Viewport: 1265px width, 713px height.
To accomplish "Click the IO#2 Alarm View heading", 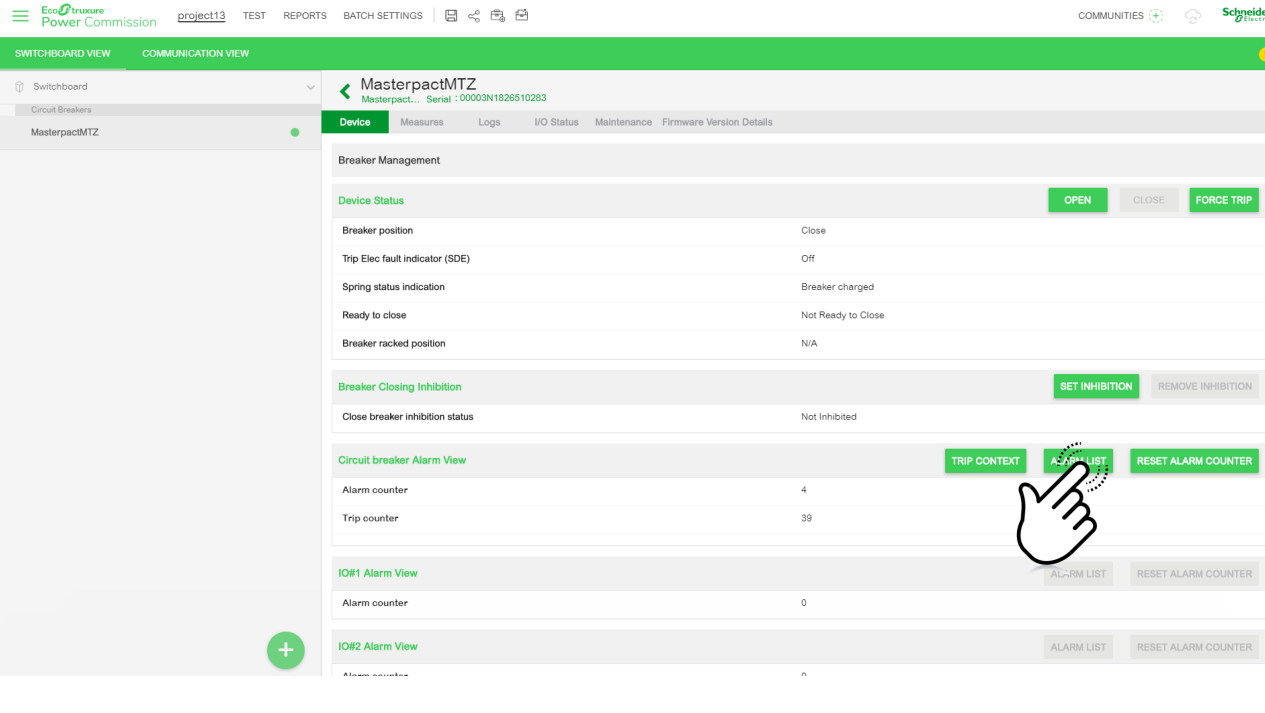I will tap(378, 647).
